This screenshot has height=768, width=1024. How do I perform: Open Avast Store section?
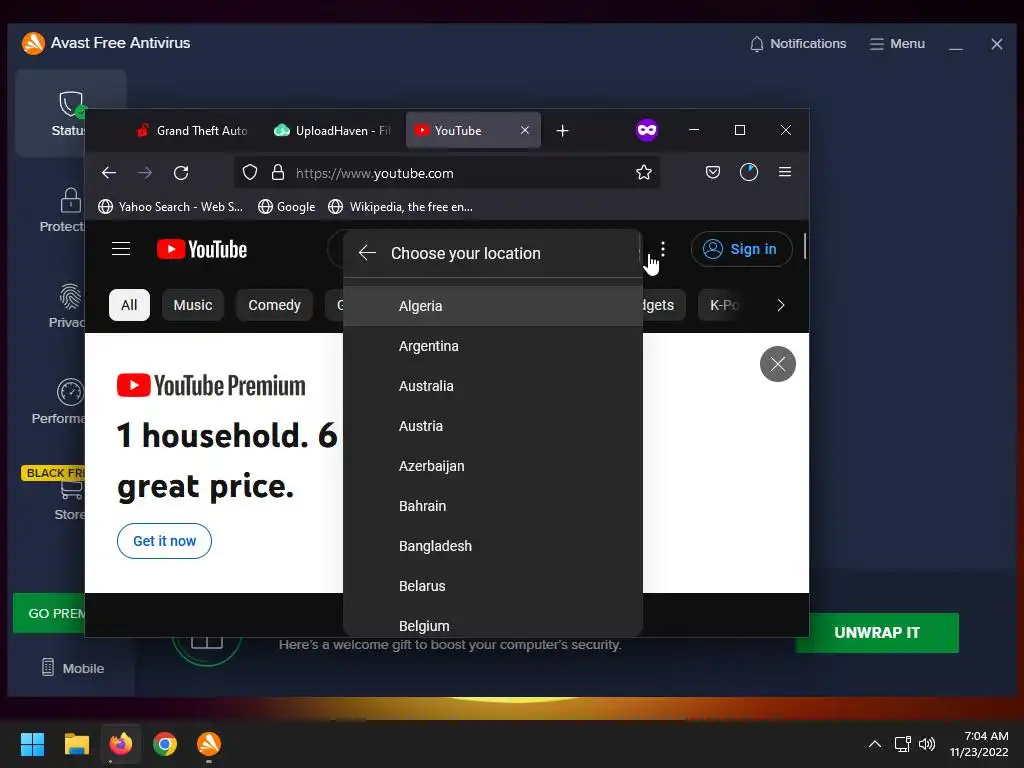(x=68, y=500)
